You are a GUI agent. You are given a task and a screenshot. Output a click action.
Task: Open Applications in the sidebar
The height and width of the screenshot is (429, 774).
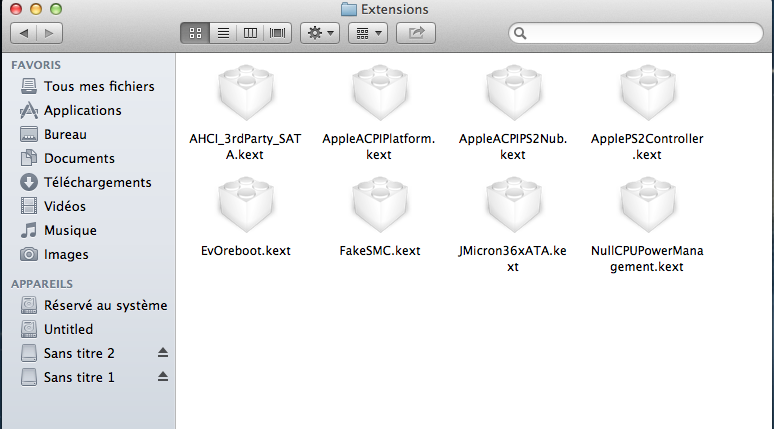click(88, 111)
